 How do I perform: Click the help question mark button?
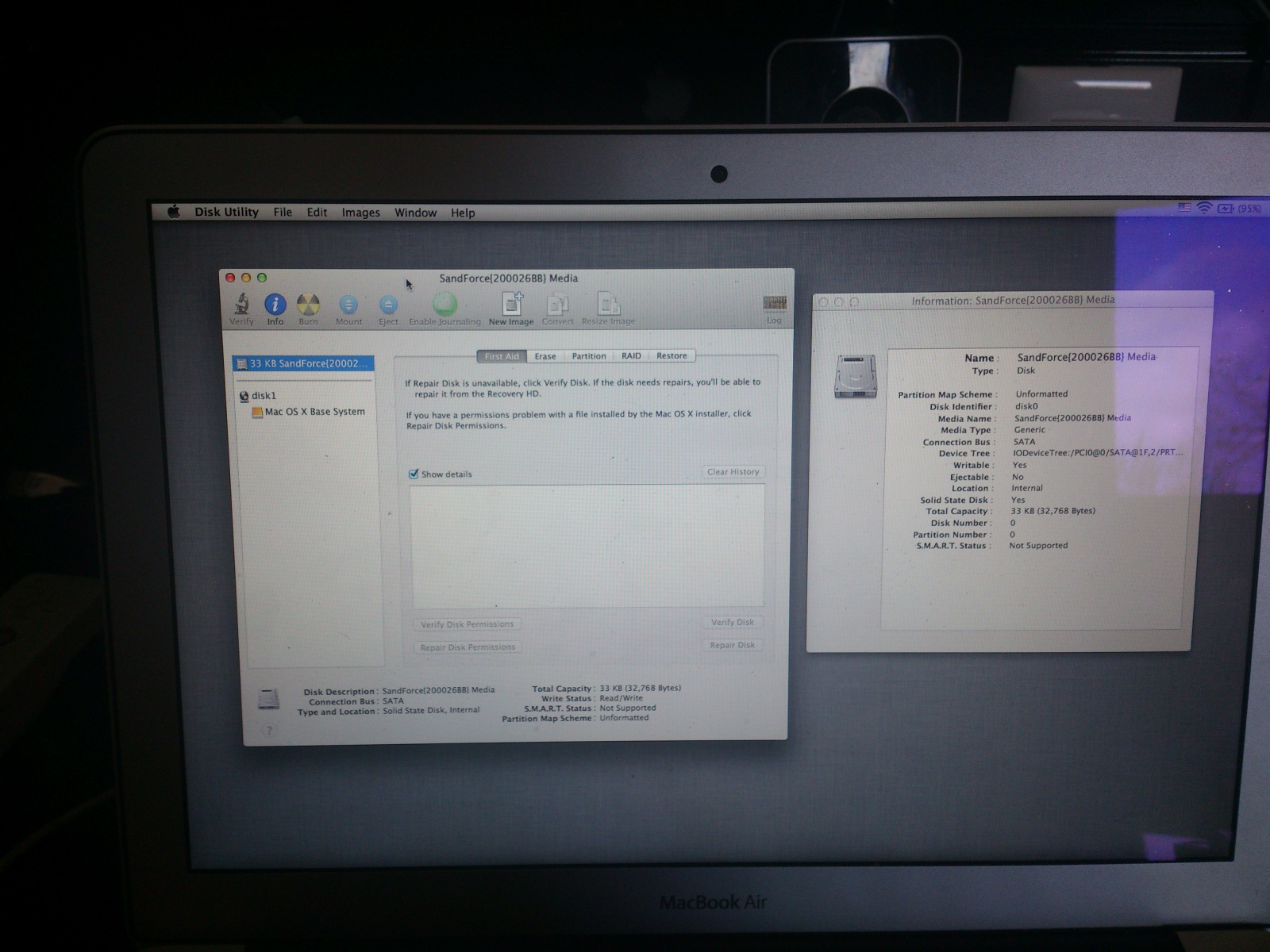coord(269,731)
